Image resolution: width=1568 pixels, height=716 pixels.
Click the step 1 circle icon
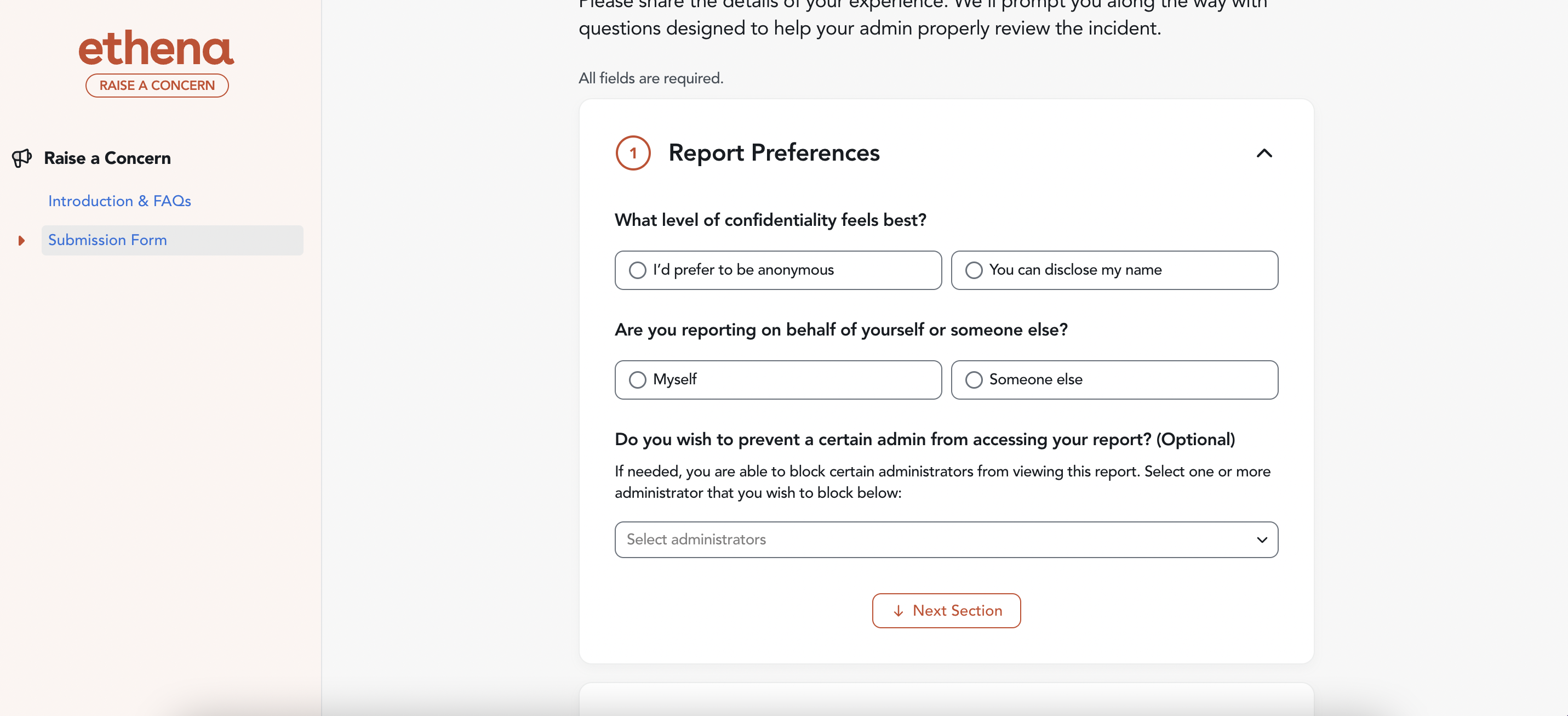(633, 153)
